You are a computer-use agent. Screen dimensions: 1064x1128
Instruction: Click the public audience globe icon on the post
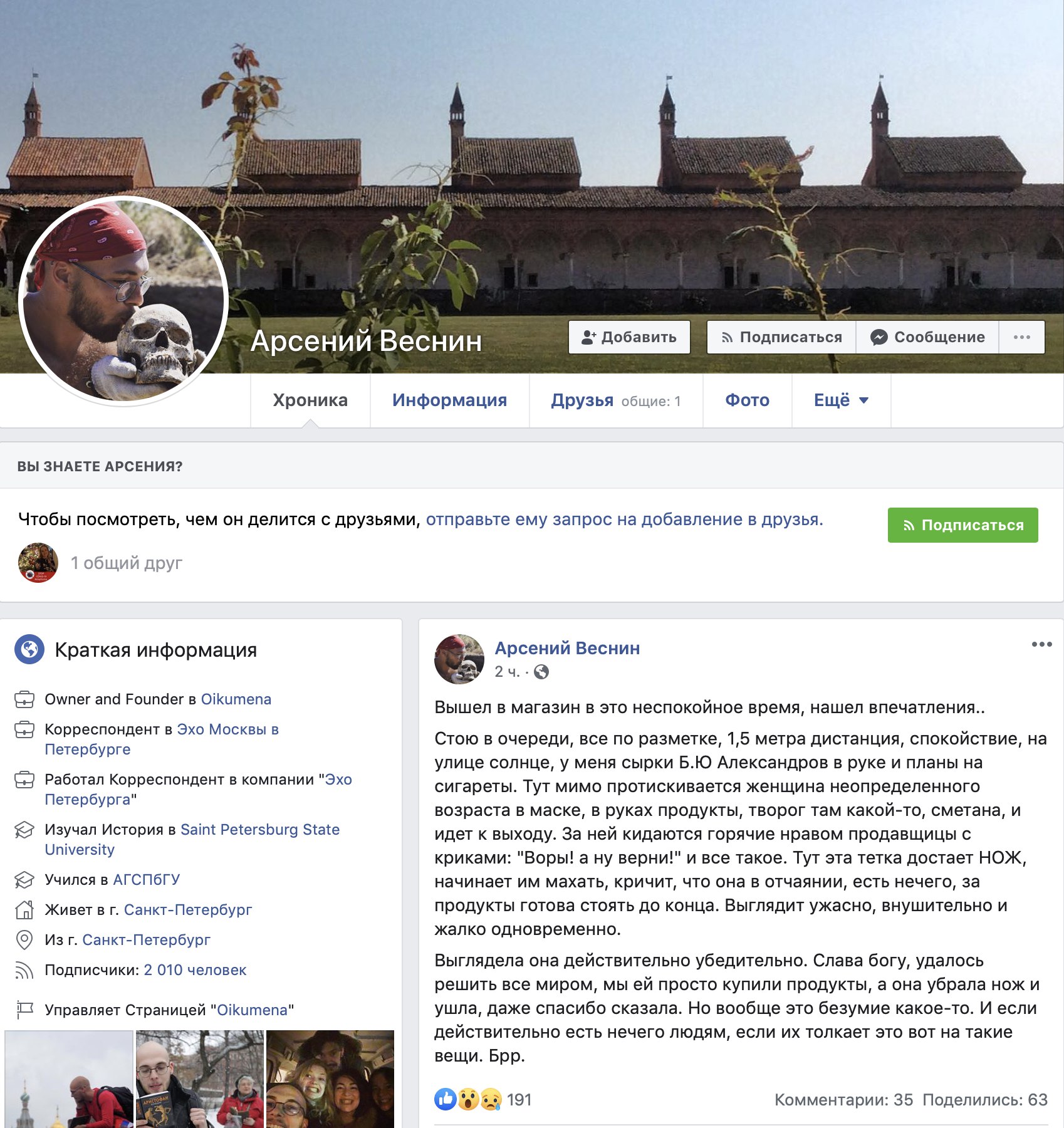[541, 672]
